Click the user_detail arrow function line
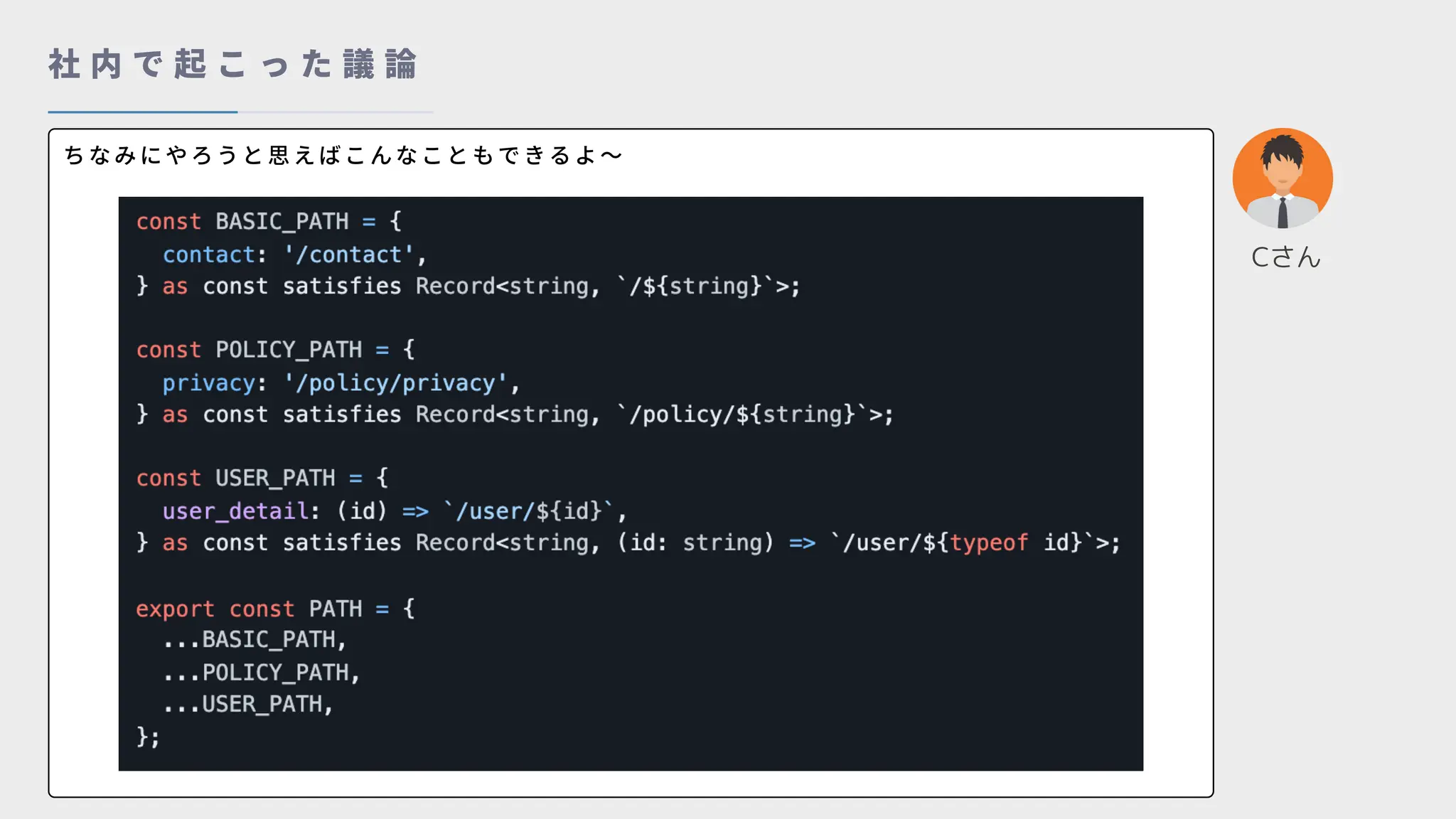The height and width of the screenshot is (819, 1456). [x=395, y=511]
